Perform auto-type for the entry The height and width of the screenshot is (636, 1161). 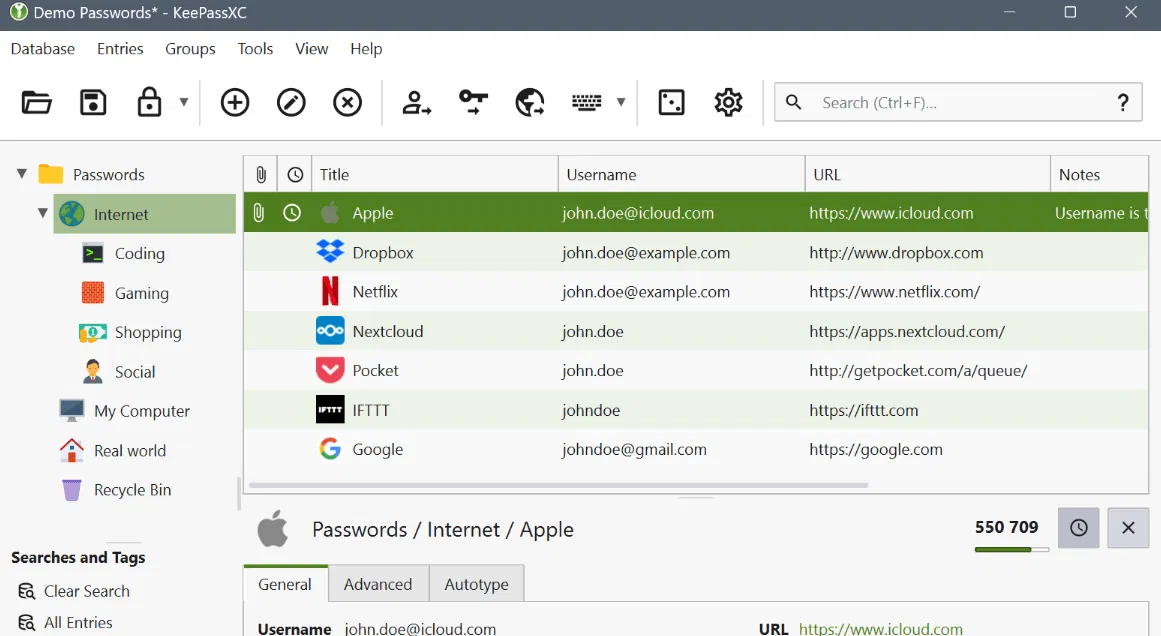tap(585, 102)
